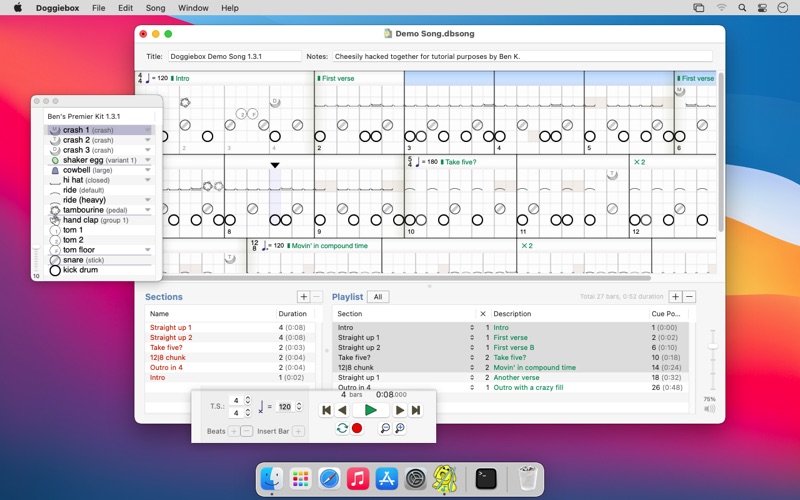
Task: Click the tom 1 drum icon
Action: (x=55, y=230)
